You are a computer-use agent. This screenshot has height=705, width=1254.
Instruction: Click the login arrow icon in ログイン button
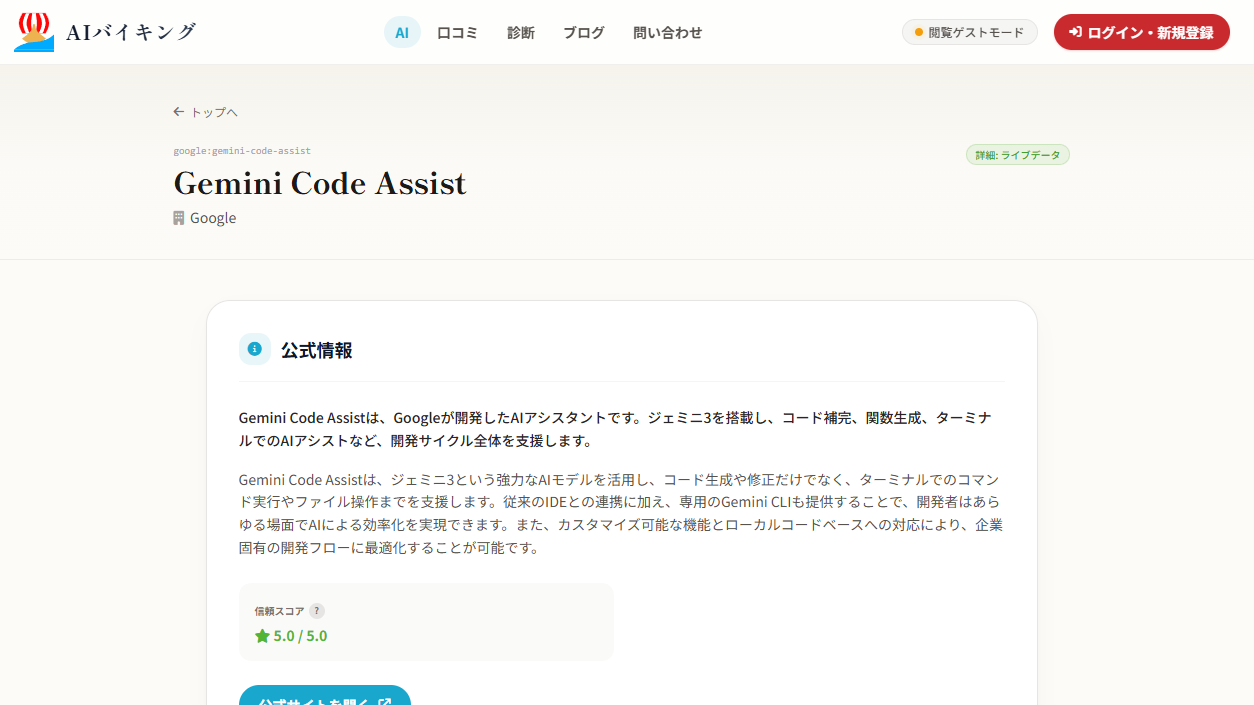[1076, 32]
